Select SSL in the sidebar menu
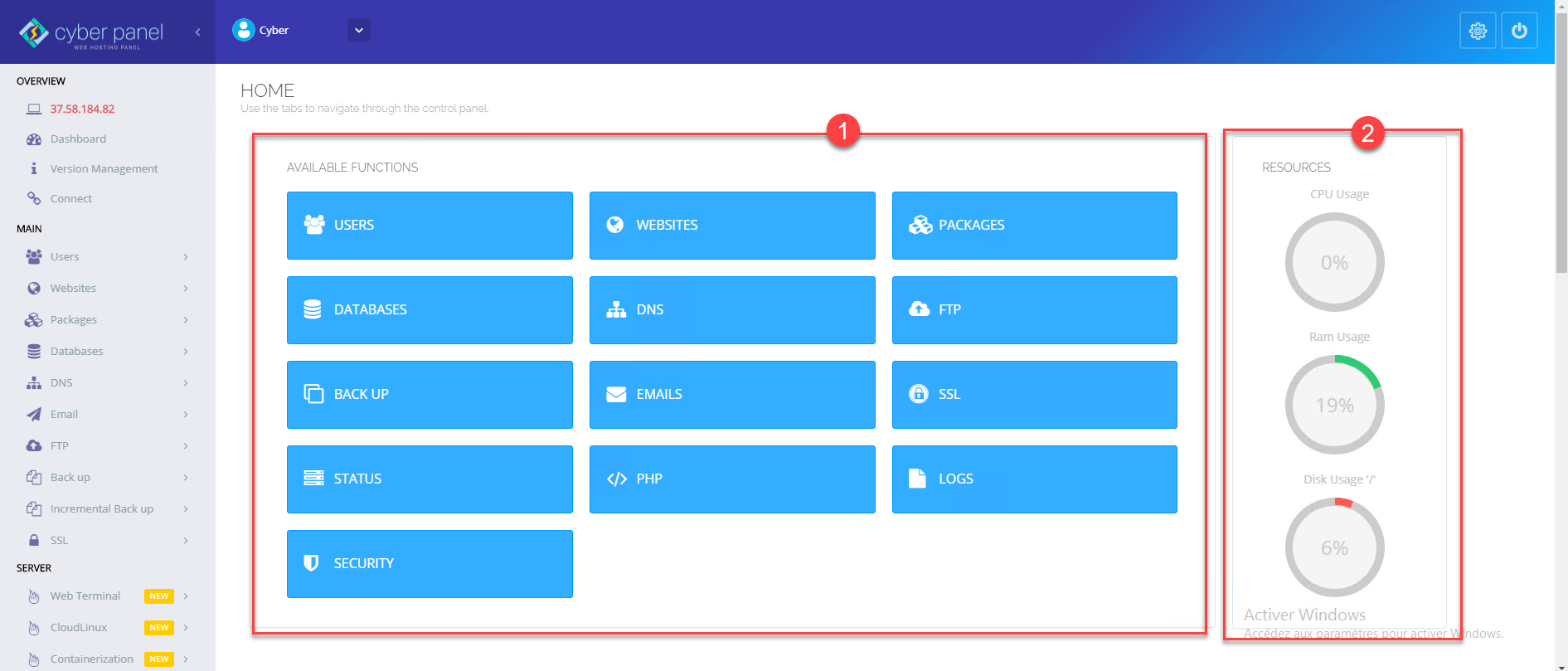 (59, 540)
